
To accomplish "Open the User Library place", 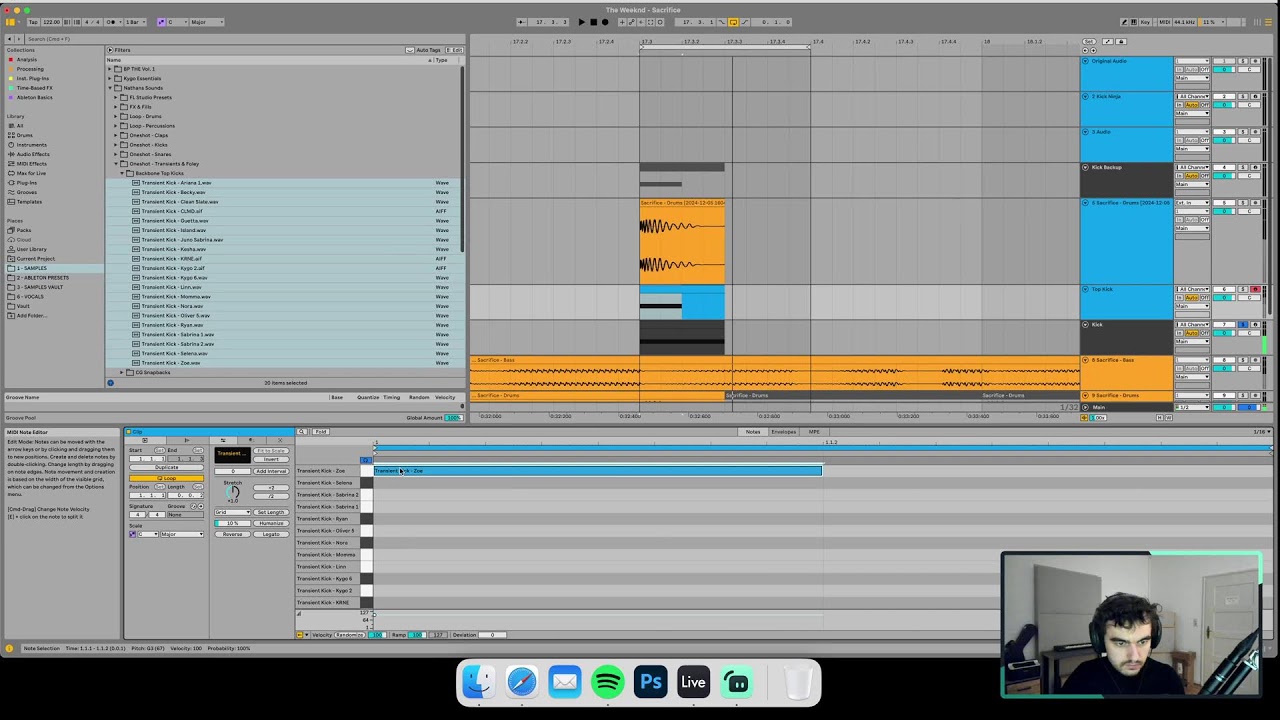I will point(31,249).
